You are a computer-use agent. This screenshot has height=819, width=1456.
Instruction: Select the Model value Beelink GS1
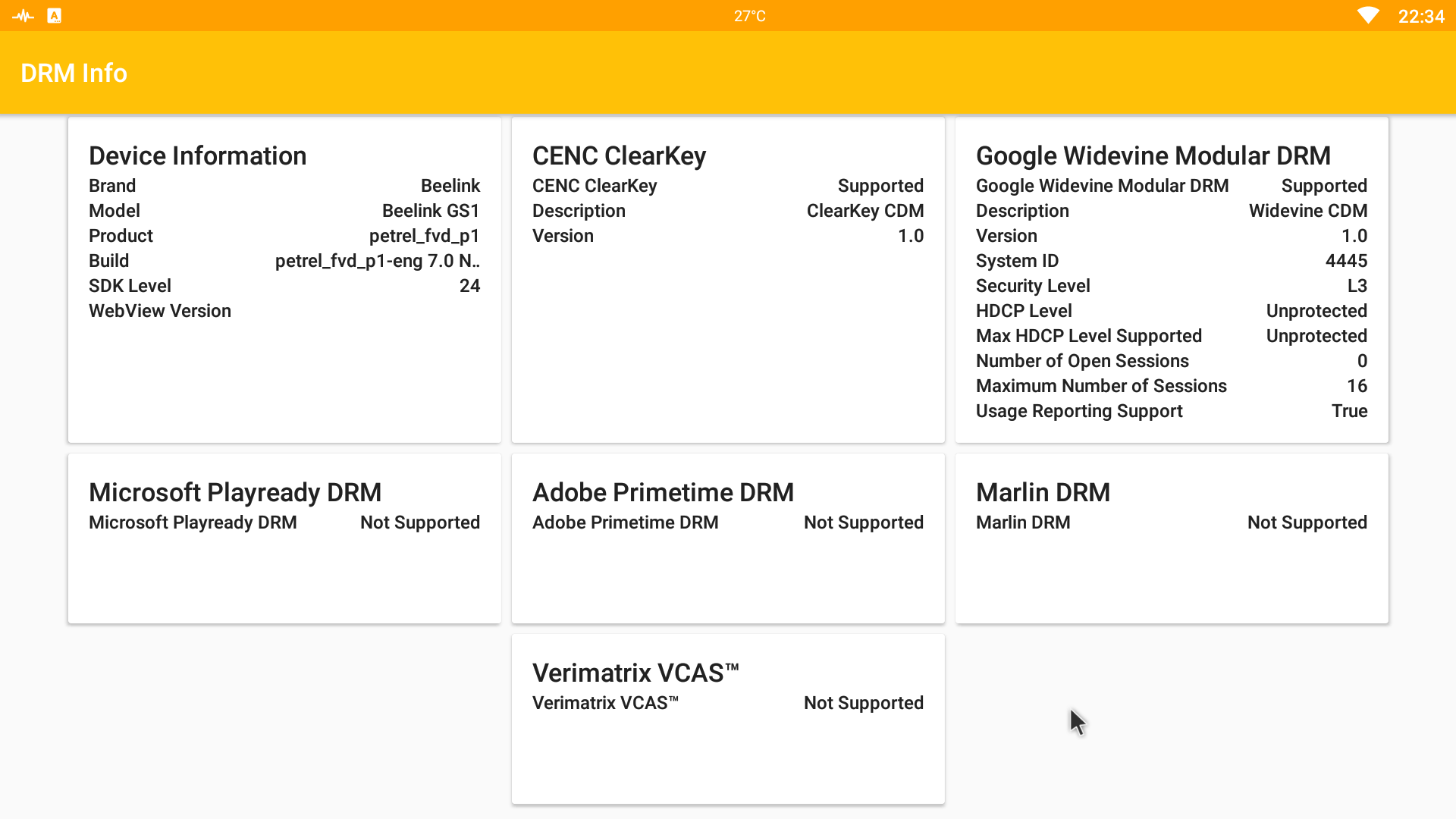tap(431, 211)
